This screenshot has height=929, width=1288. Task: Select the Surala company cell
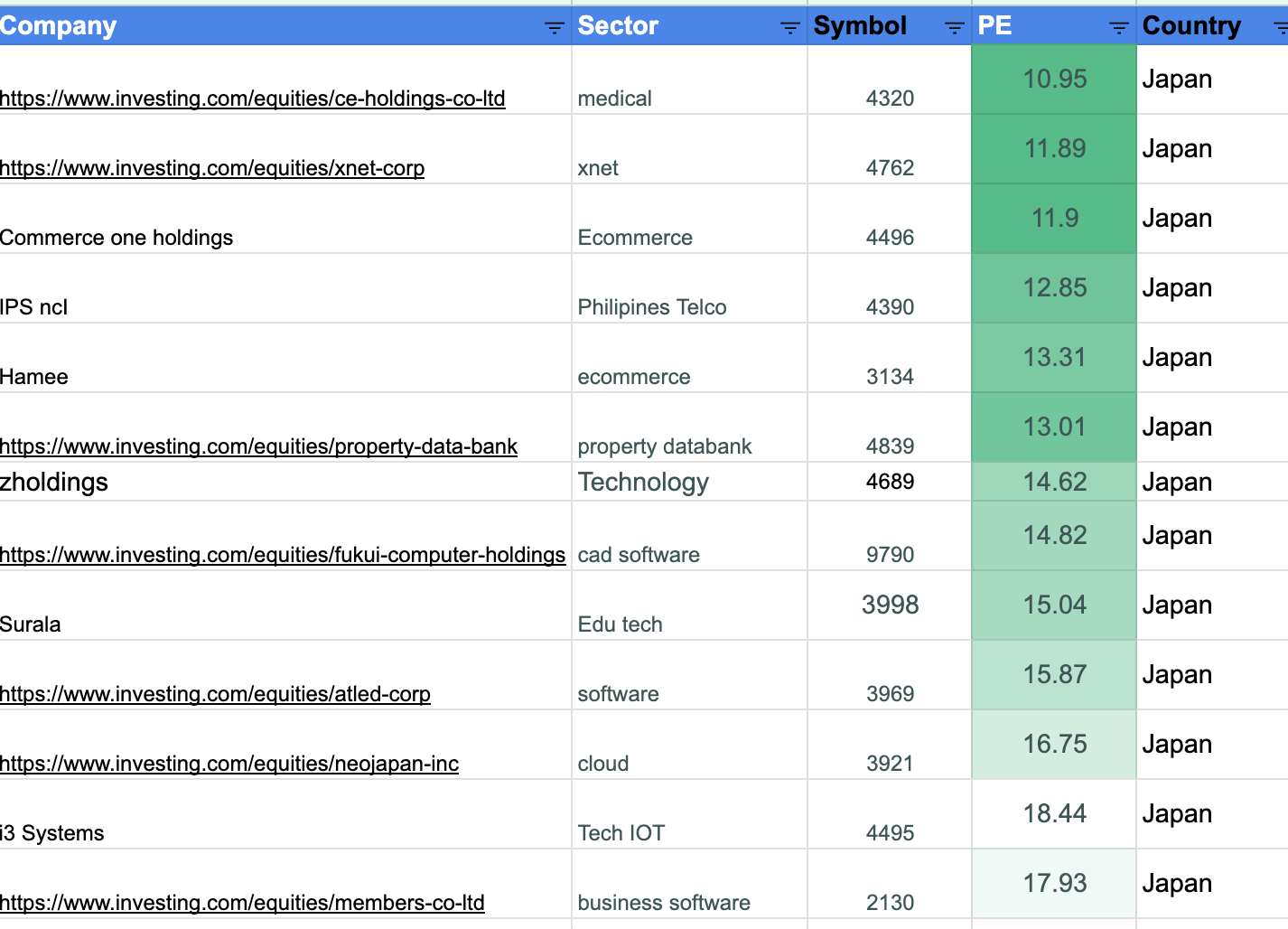[x=285, y=605]
